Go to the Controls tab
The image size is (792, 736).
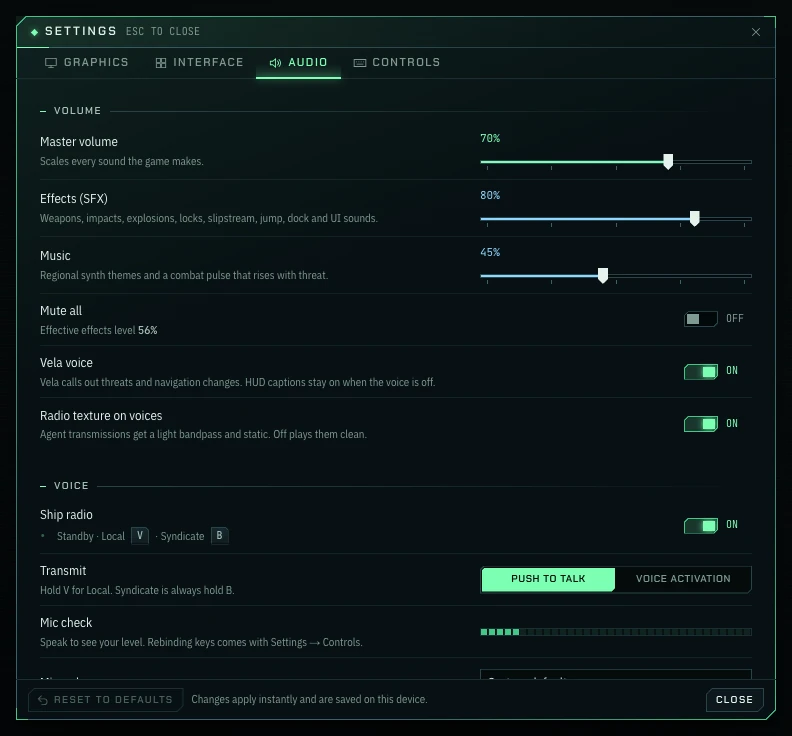coord(397,63)
